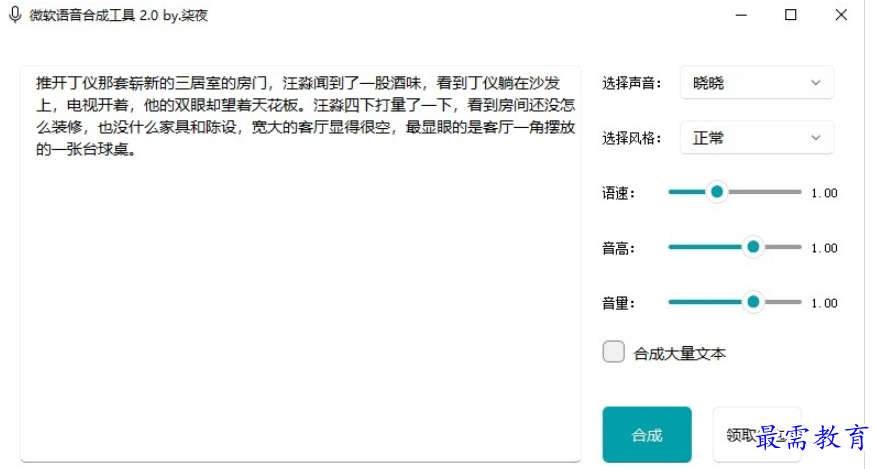Click the 1.00 value next to 语速
This screenshot has height=469, width=877.
[x=824, y=193]
